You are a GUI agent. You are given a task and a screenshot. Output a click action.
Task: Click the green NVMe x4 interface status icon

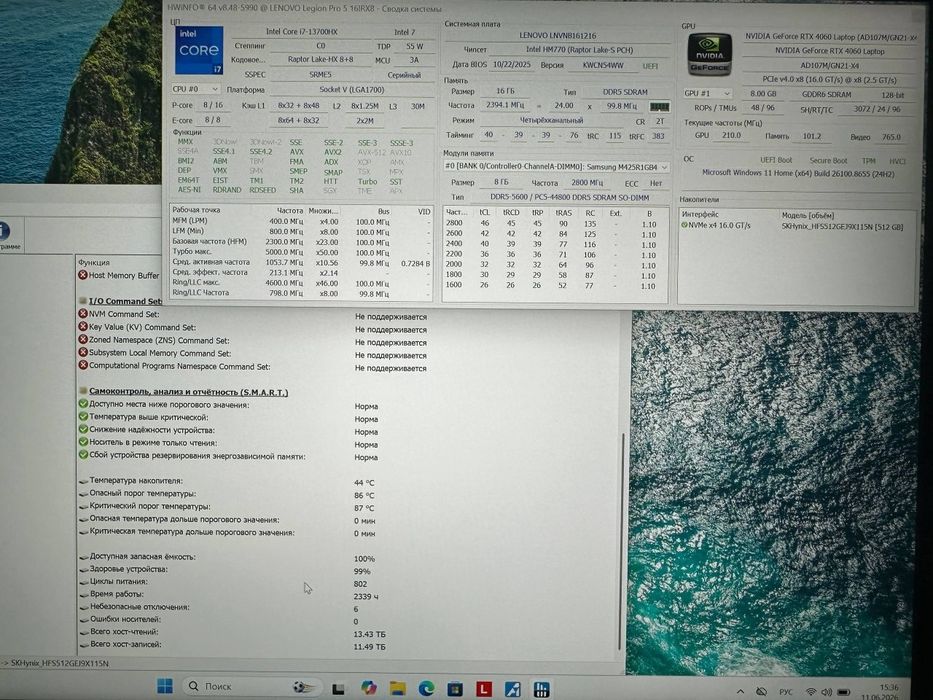coord(684,226)
